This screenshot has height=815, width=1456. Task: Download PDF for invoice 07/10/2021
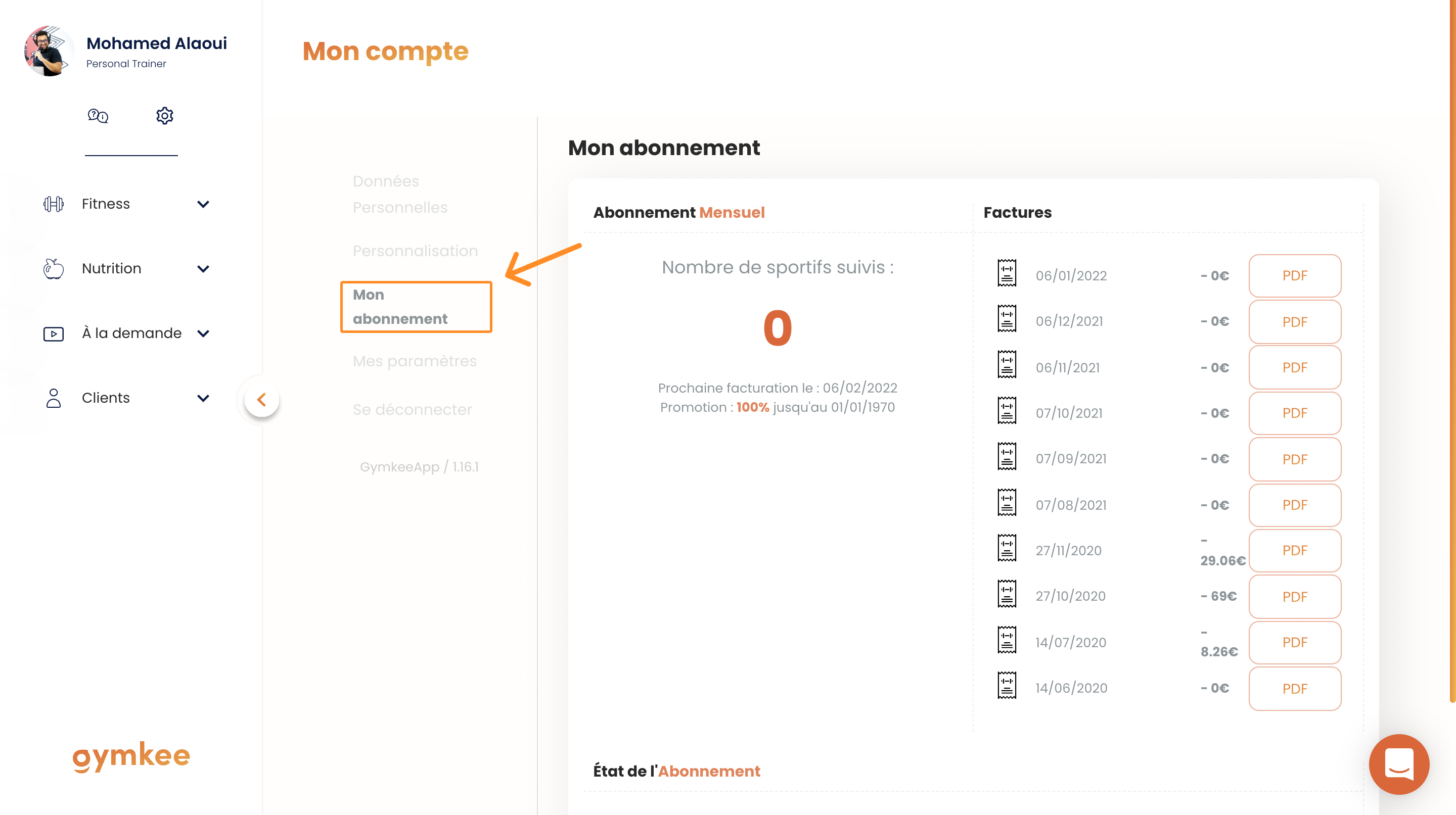(x=1294, y=413)
